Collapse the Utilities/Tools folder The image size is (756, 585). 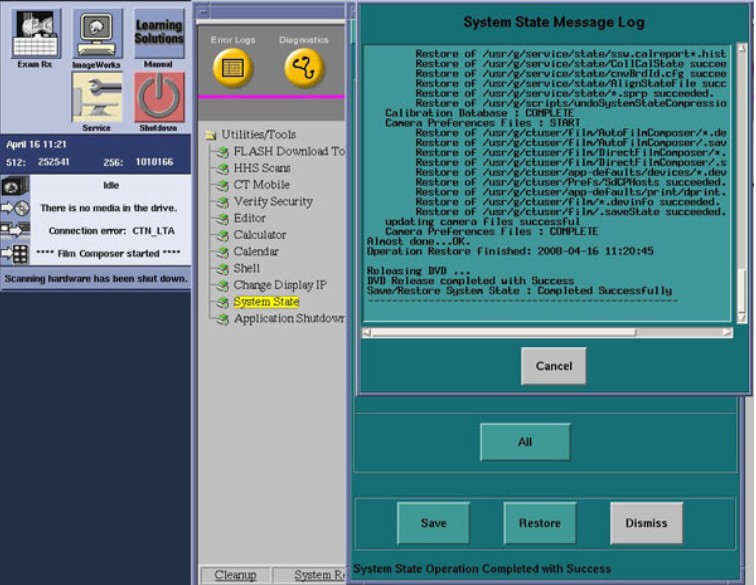(210, 135)
